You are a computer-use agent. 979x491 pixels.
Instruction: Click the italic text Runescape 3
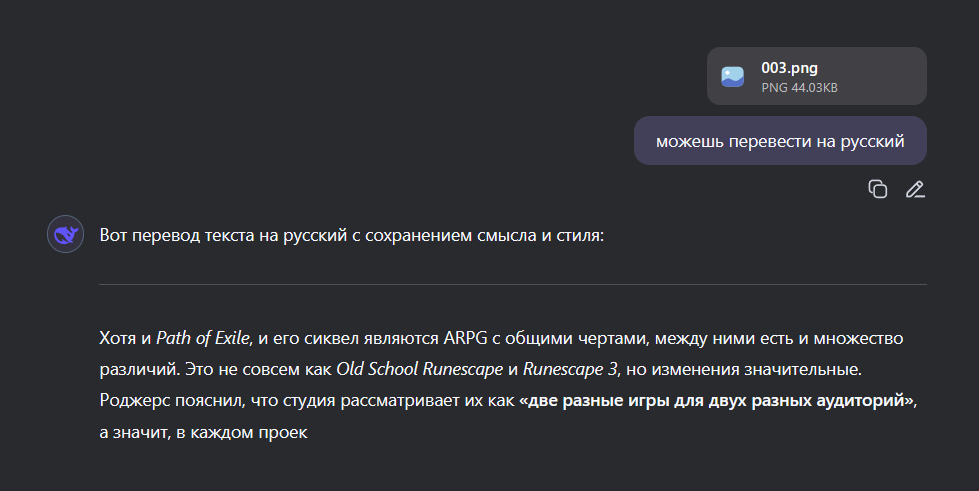point(570,369)
